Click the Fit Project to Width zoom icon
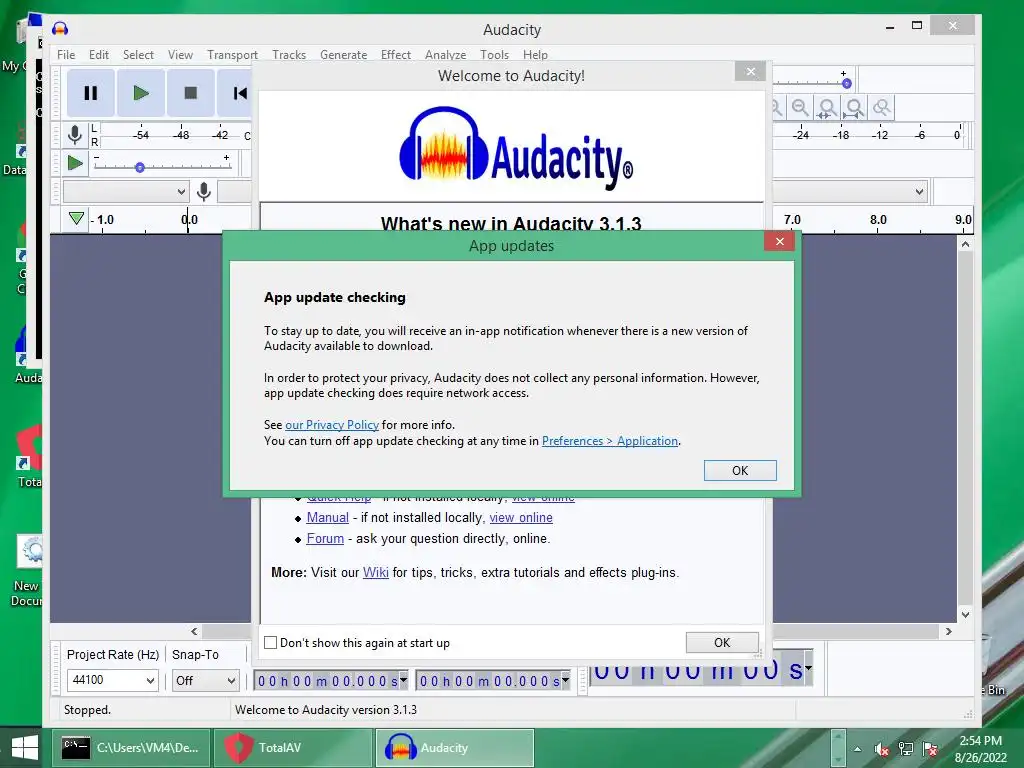This screenshot has height=768, width=1024. [854, 108]
